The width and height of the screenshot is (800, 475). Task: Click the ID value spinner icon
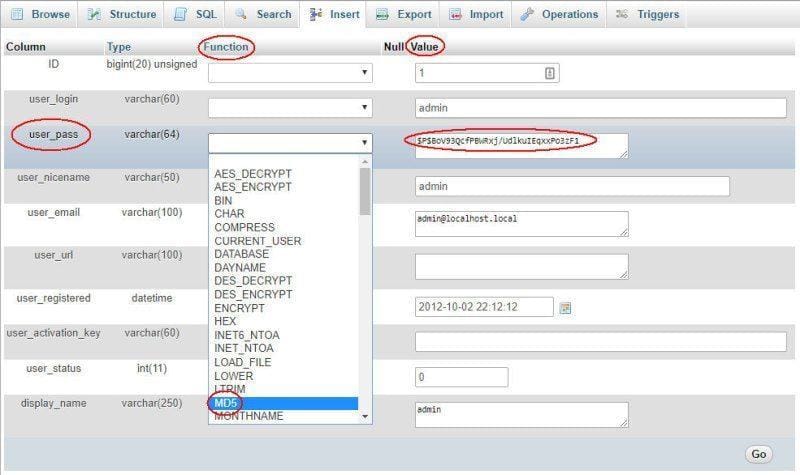pos(549,73)
